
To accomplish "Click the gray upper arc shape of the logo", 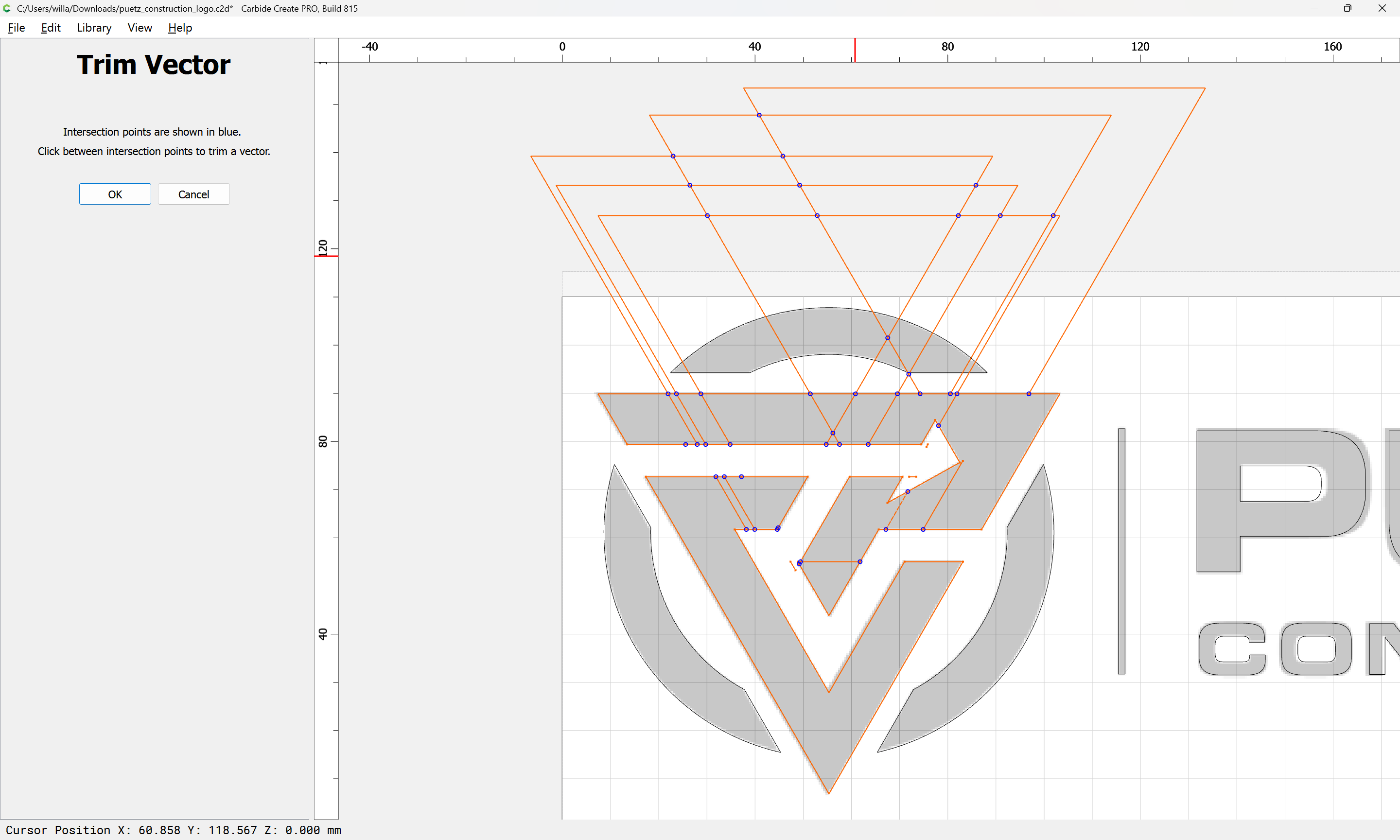I will pos(828,334).
